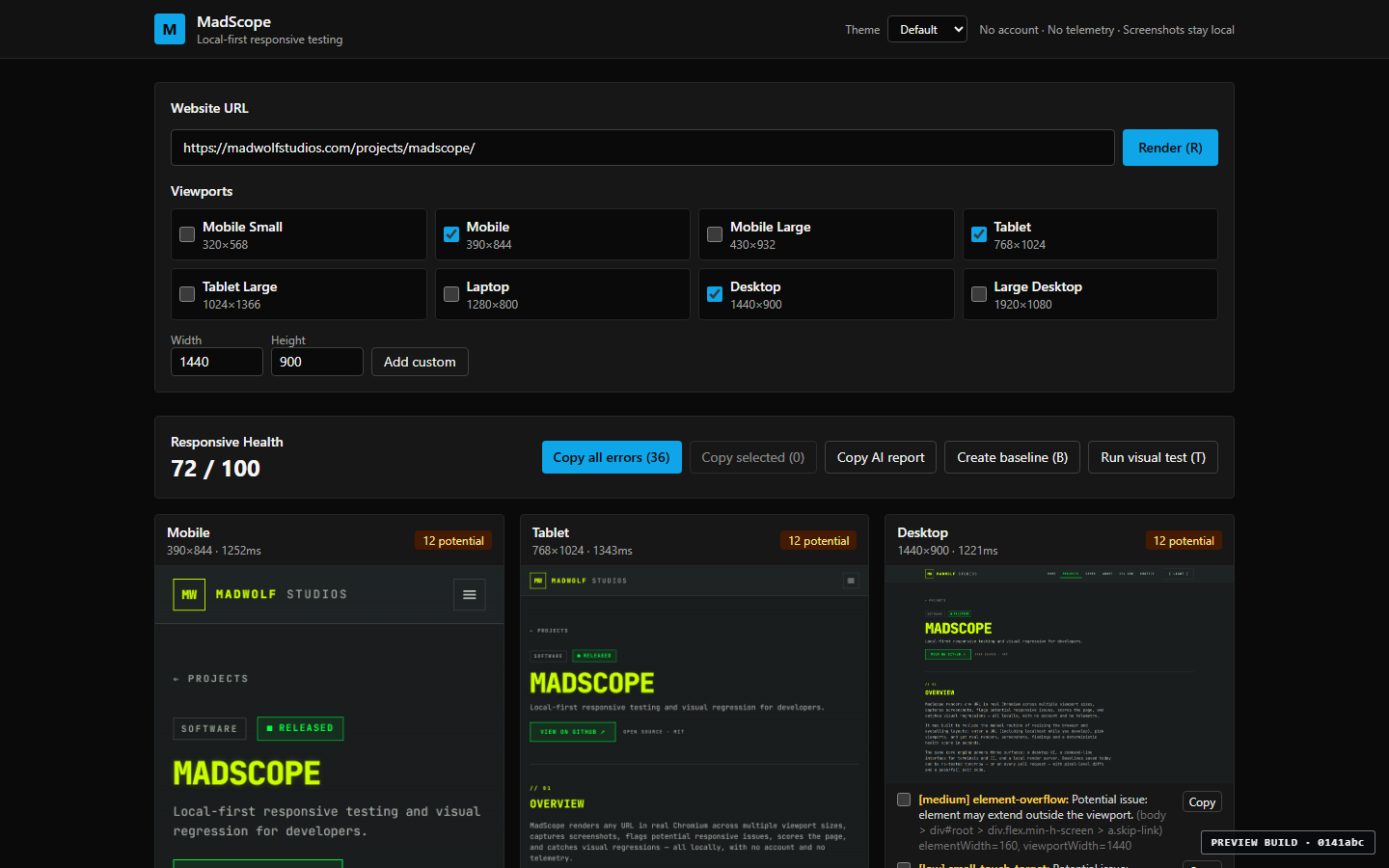Click the Render (R) button

point(1170,148)
